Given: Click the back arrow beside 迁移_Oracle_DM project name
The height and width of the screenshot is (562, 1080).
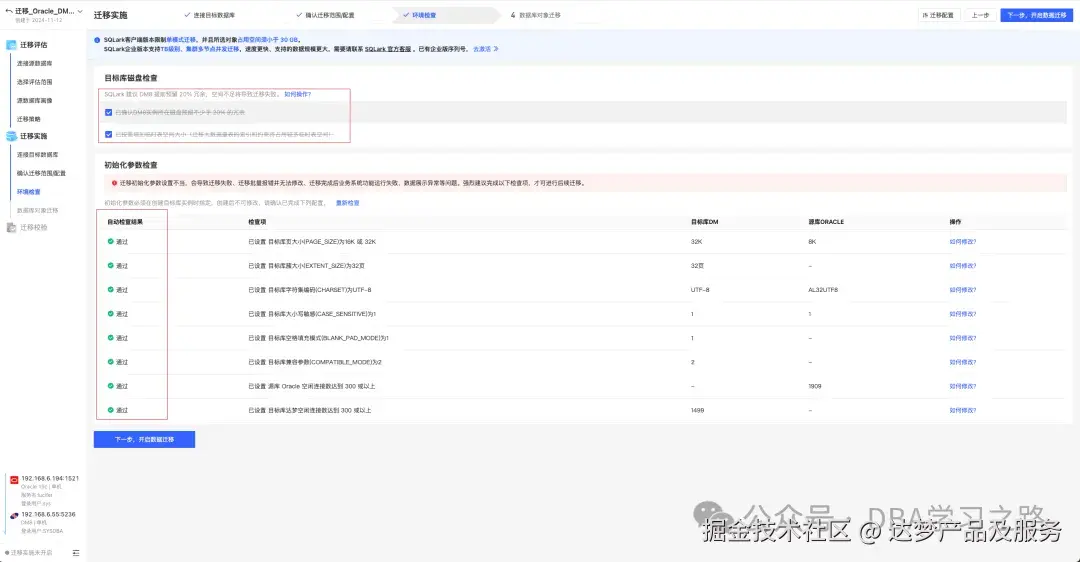Looking at the screenshot, I should tap(8, 11).
